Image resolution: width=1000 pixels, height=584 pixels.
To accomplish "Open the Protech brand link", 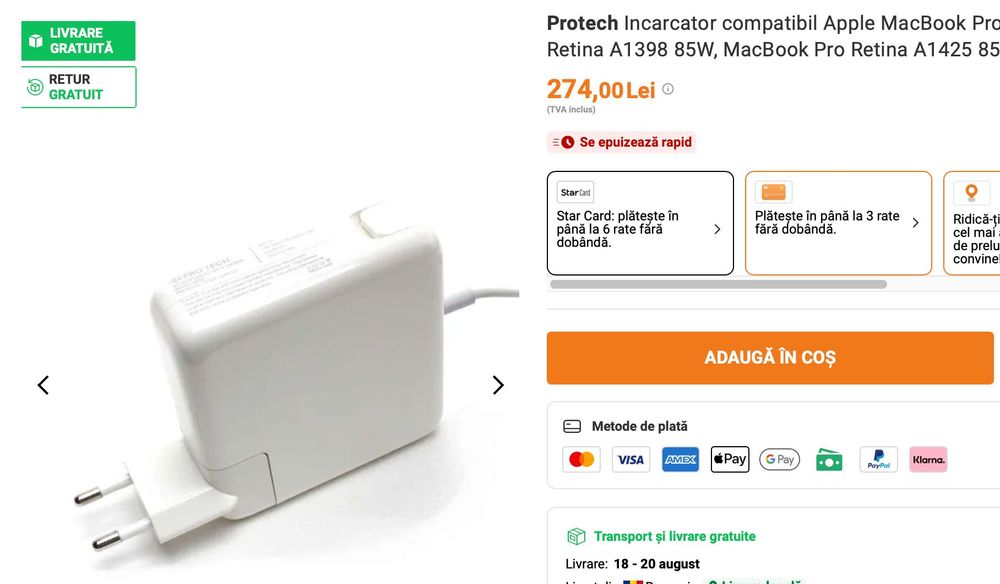I will click(x=582, y=23).
